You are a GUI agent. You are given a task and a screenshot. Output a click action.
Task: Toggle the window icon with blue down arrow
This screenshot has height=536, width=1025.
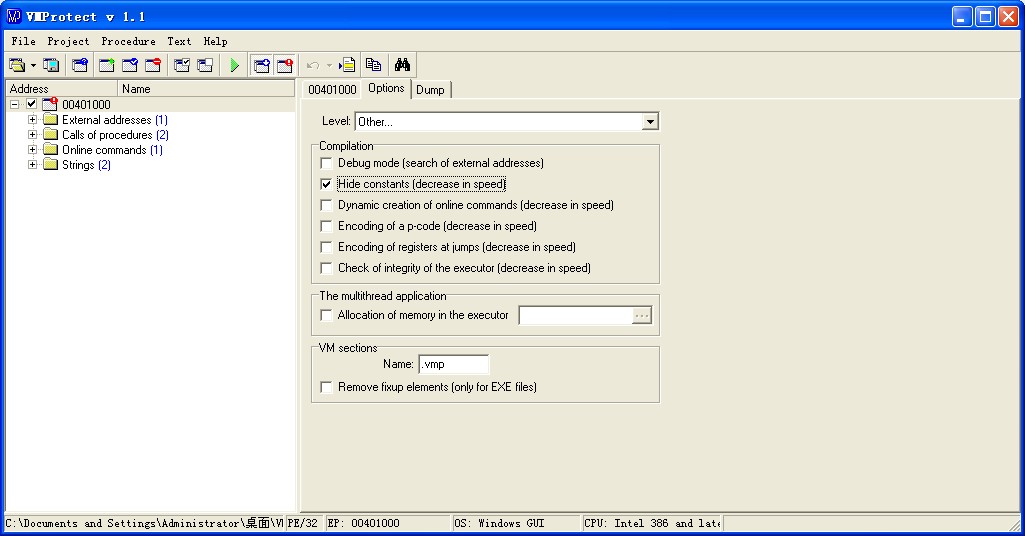click(x=261, y=65)
